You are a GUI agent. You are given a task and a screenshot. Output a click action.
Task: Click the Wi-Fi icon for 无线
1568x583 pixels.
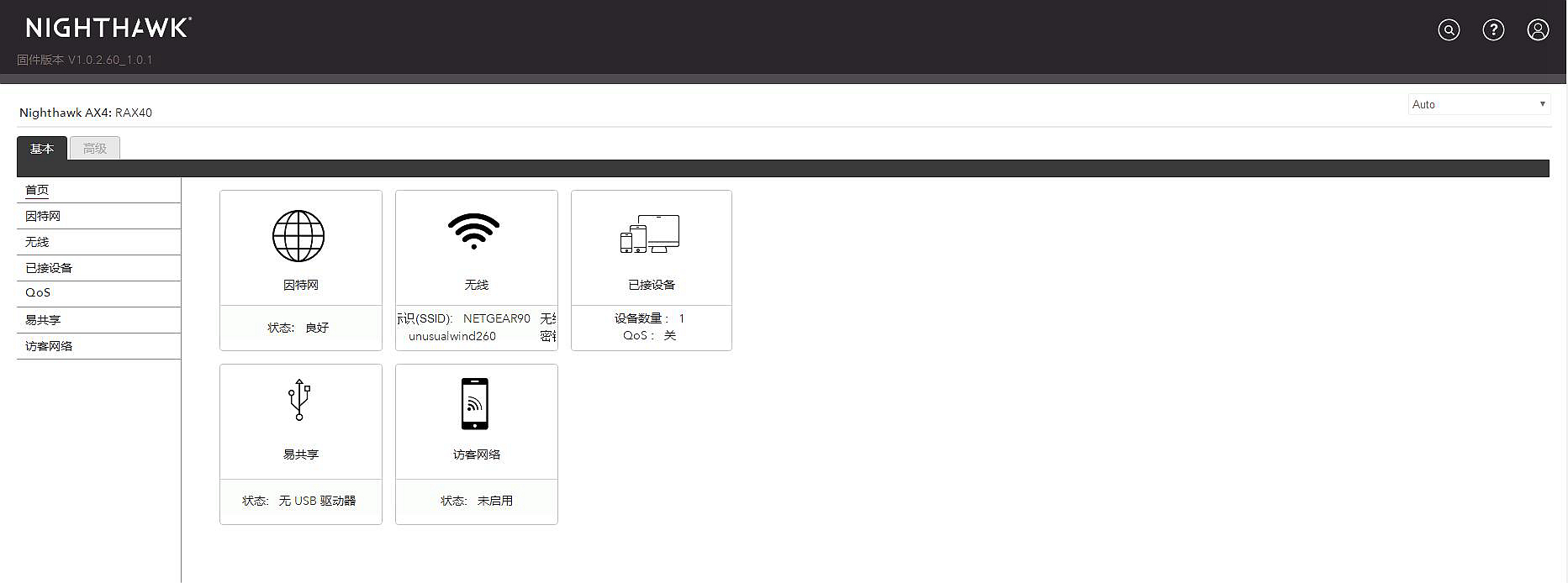click(474, 231)
